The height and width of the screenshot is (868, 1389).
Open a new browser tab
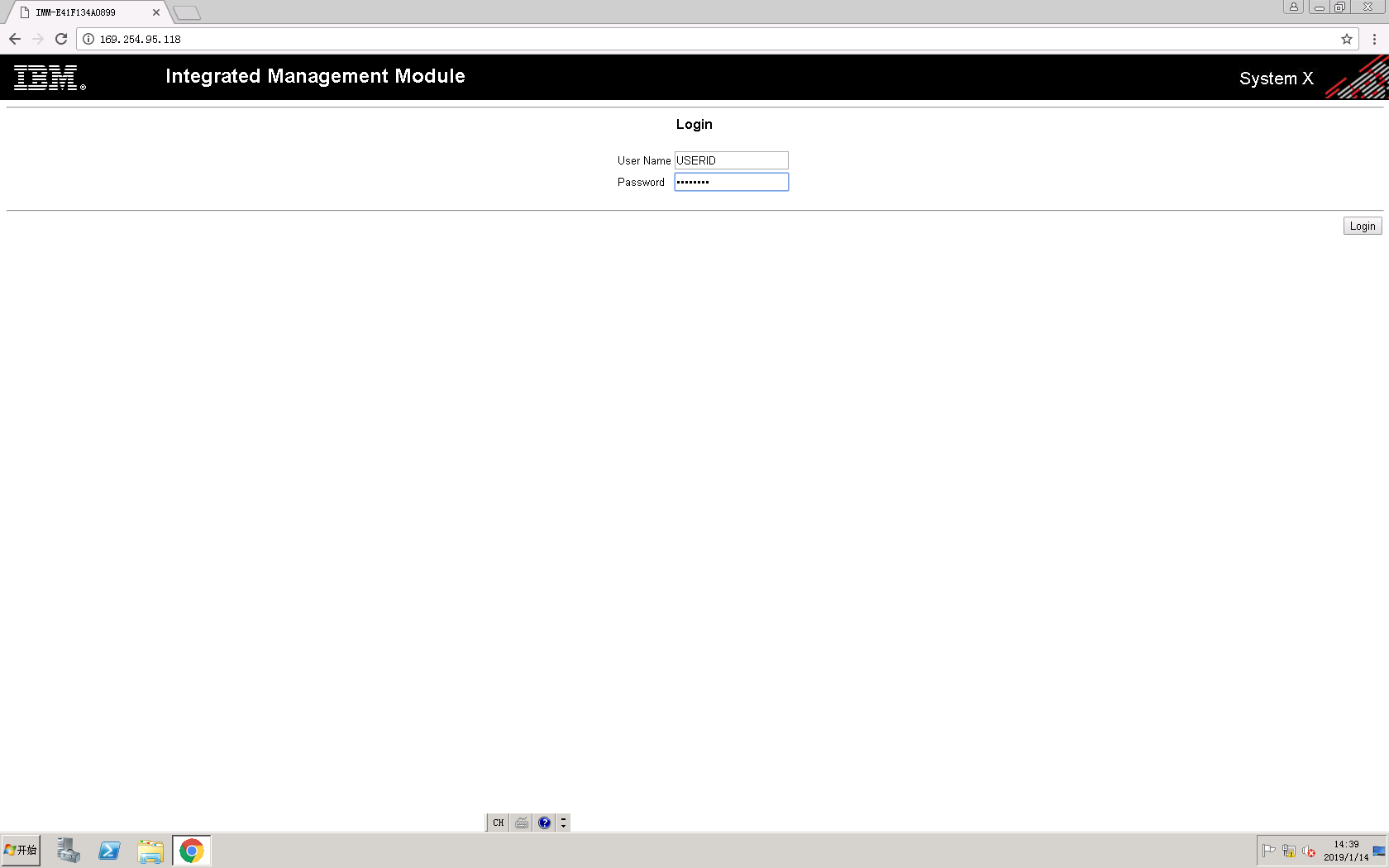click(187, 12)
